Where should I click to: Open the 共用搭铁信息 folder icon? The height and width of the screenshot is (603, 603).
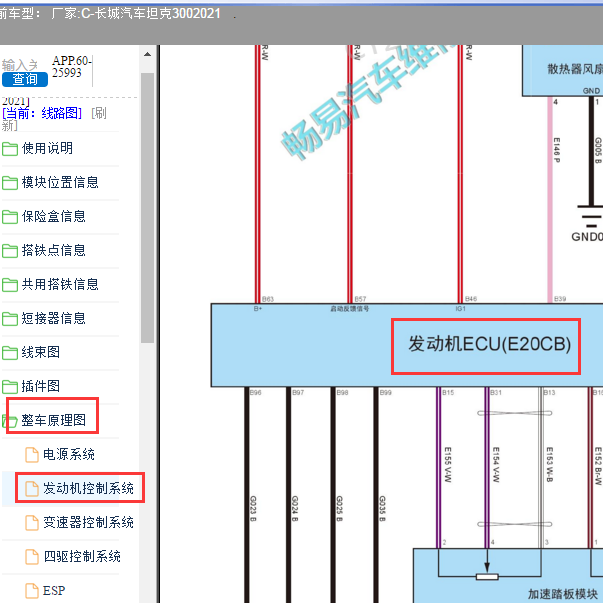tap(10, 285)
